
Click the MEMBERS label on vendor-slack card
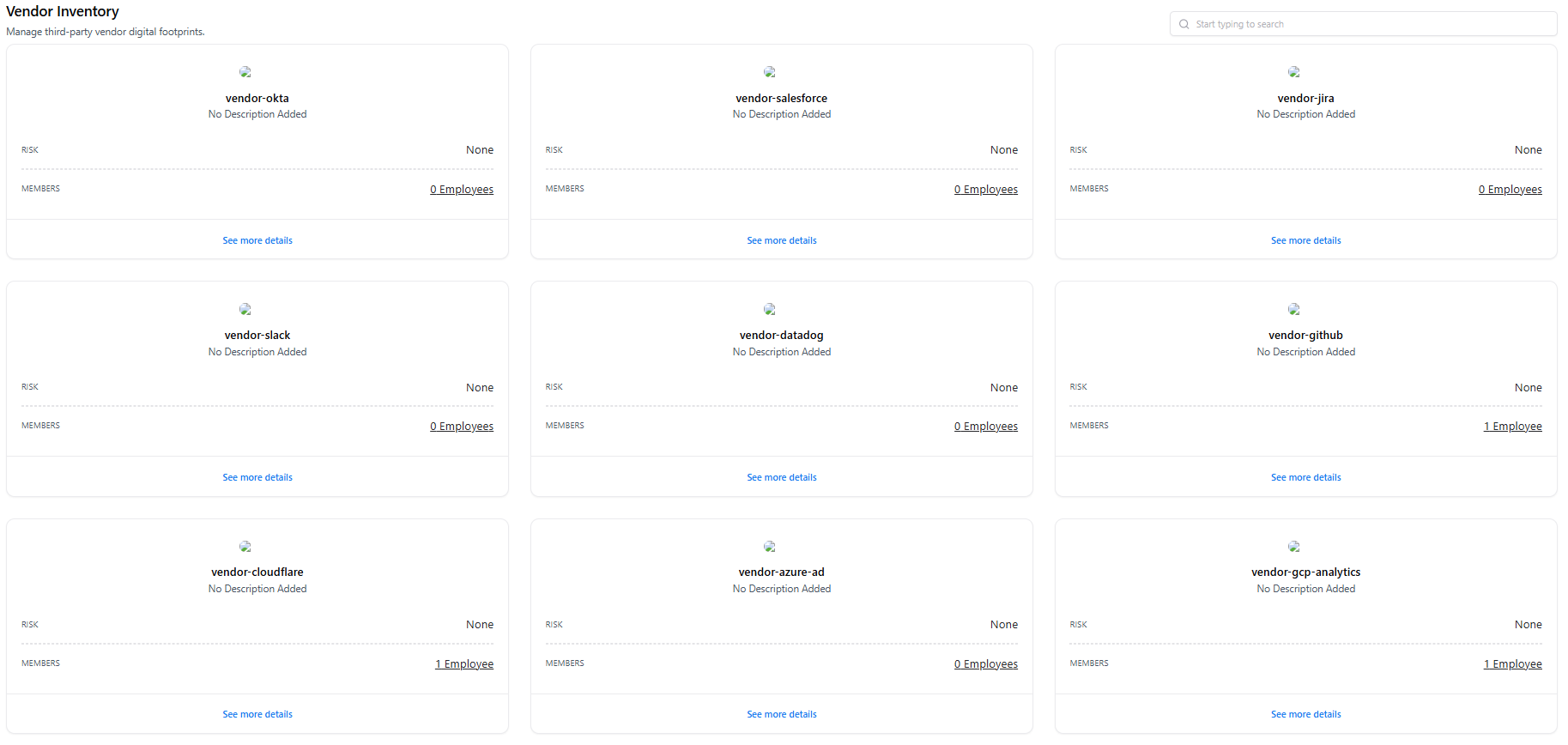pos(40,426)
